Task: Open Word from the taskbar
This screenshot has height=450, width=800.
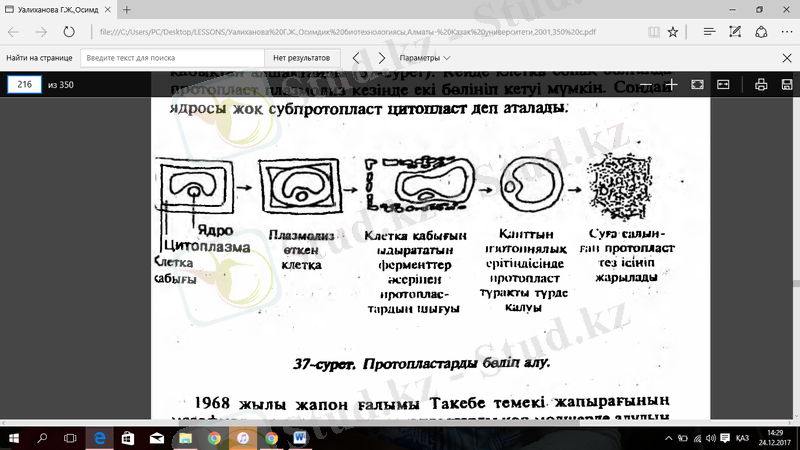Action: [x=301, y=438]
